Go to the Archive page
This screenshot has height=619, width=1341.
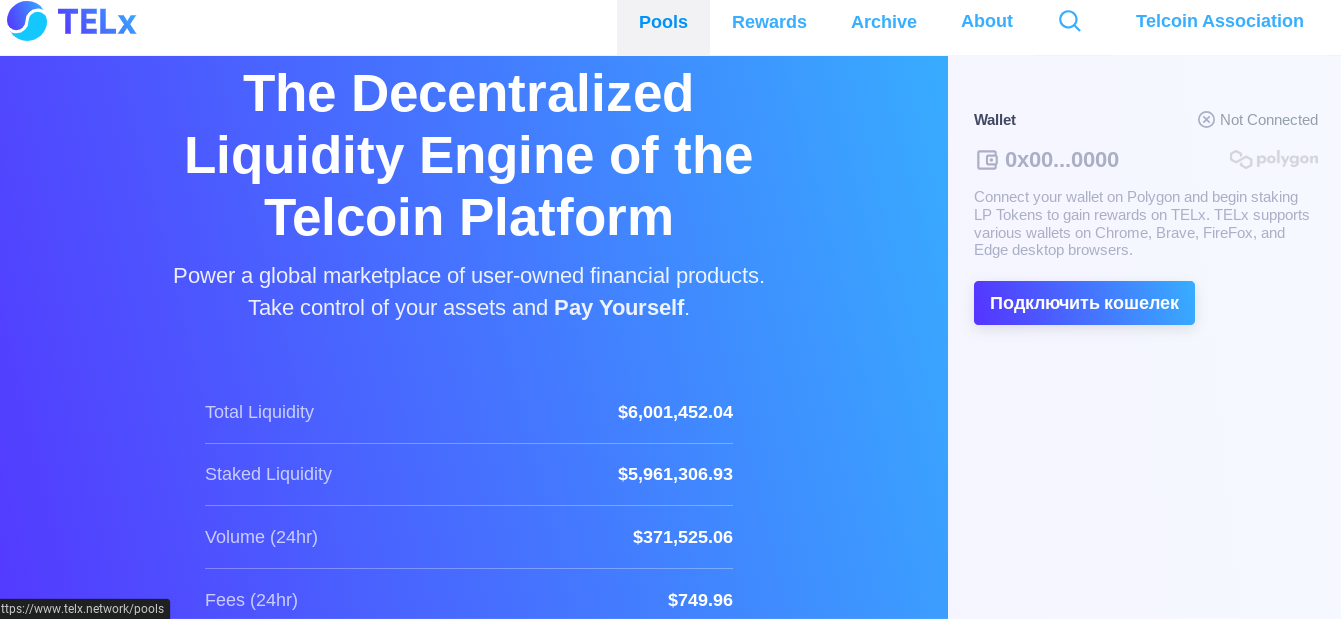(883, 22)
